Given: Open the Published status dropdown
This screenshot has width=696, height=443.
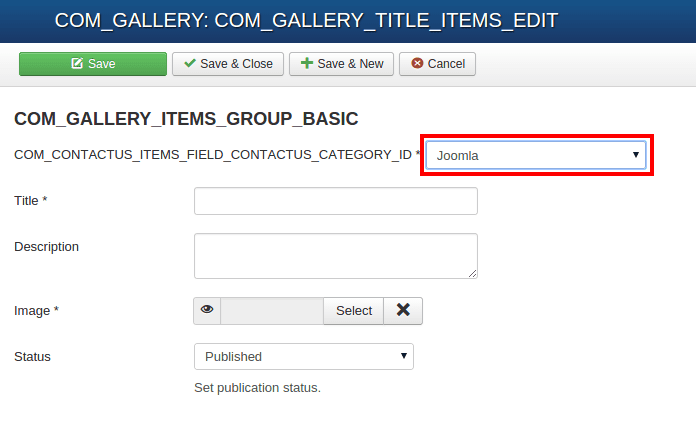Looking at the screenshot, I should tap(304, 356).
